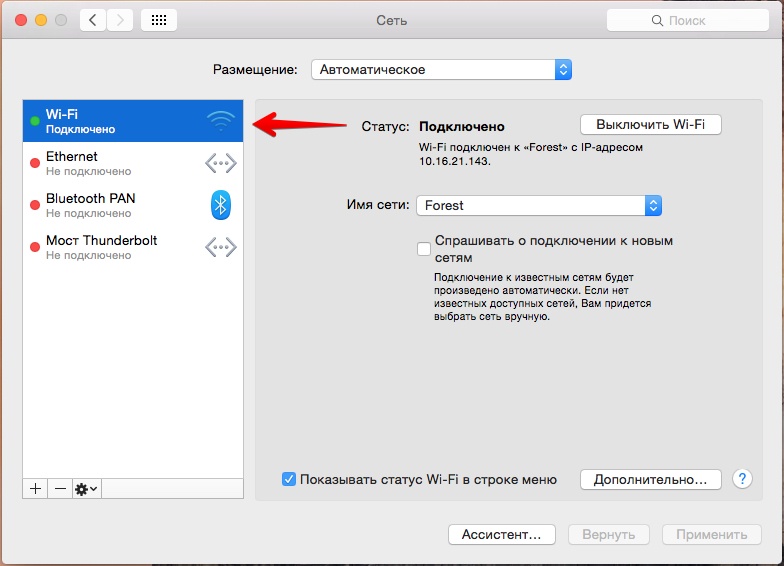Click the Ethernet arrows icon
The height and width of the screenshot is (566, 784).
pos(220,163)
